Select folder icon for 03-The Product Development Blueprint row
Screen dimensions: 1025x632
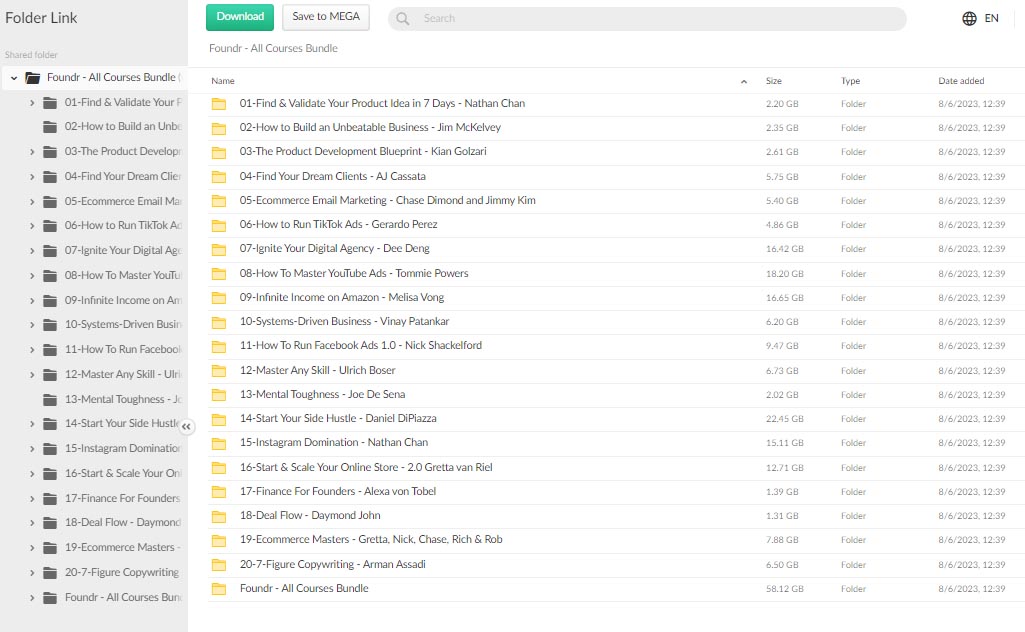[x=219, y=152]
